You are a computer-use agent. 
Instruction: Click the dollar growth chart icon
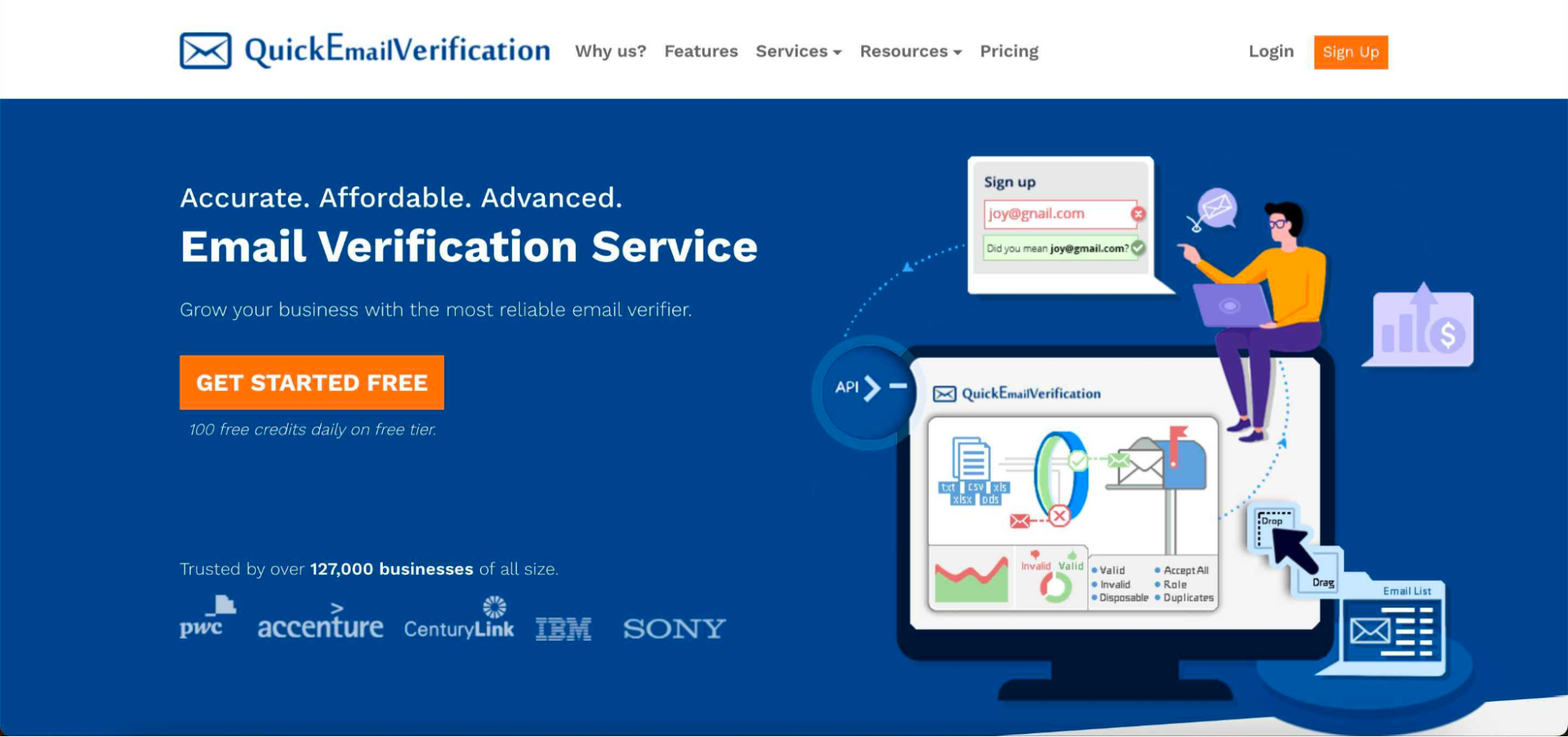pyautogui.click(x=1423, y=327)
